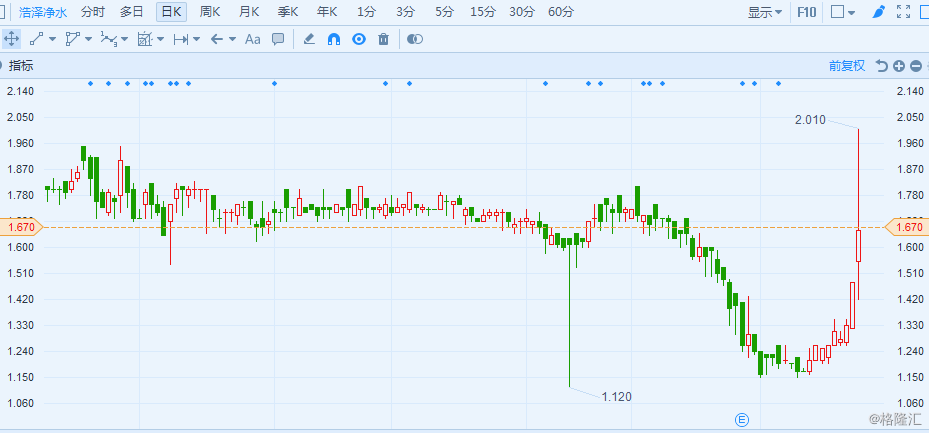Toggle drawings visibility with the eye icon
Viewport: 929px width, 433px height.
tap(358, 39)
